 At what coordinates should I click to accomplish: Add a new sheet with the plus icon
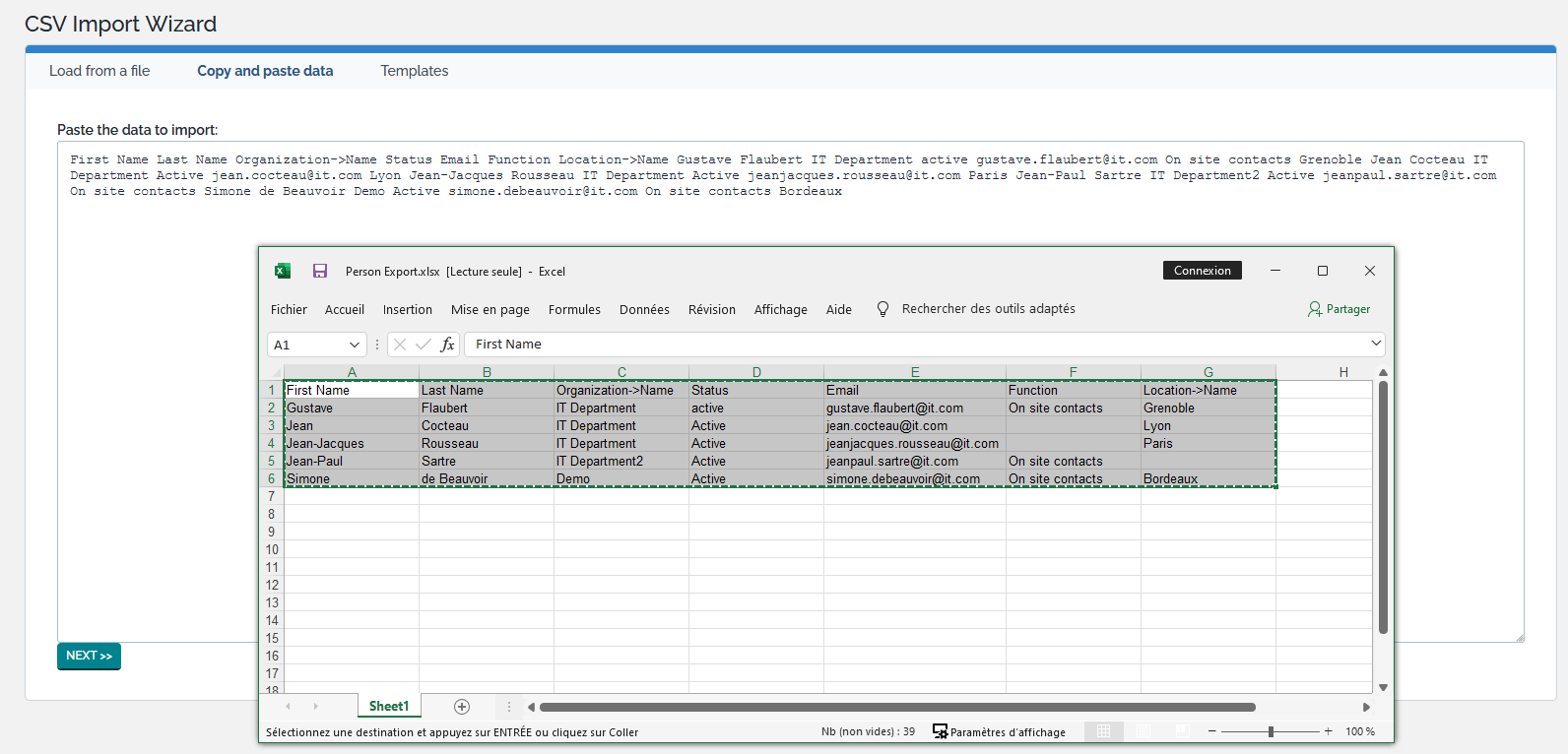click(462, 707)
